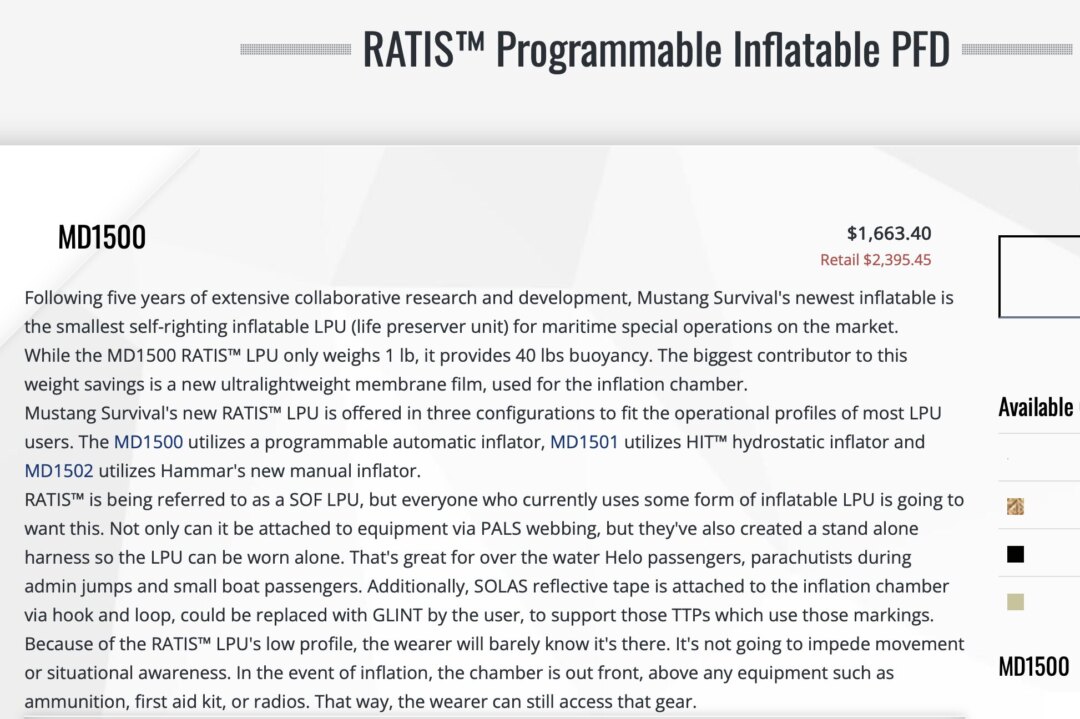Click the outlined box beside the price
This screenshot has width=1080, height=719.
coord(1039,276)
